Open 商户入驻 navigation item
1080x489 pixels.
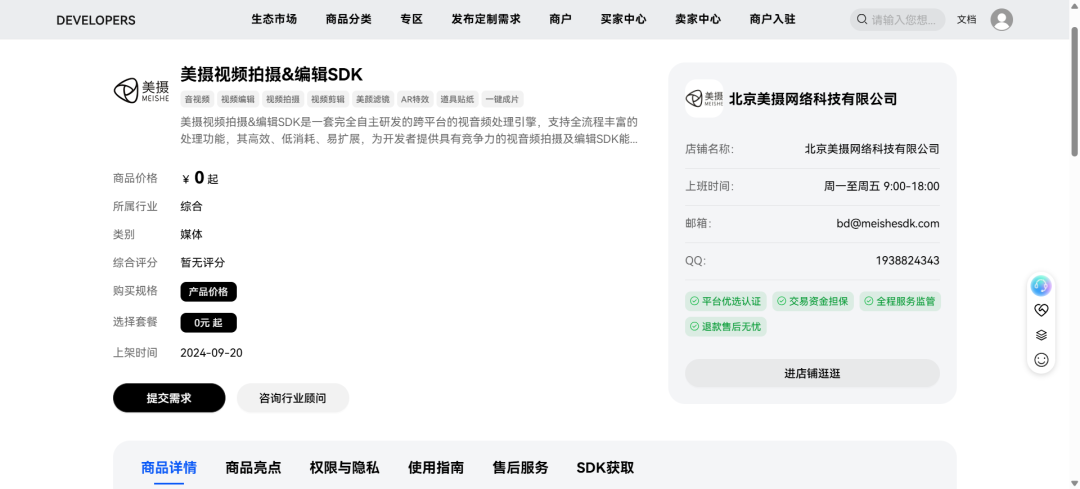(x=773, y=19)
